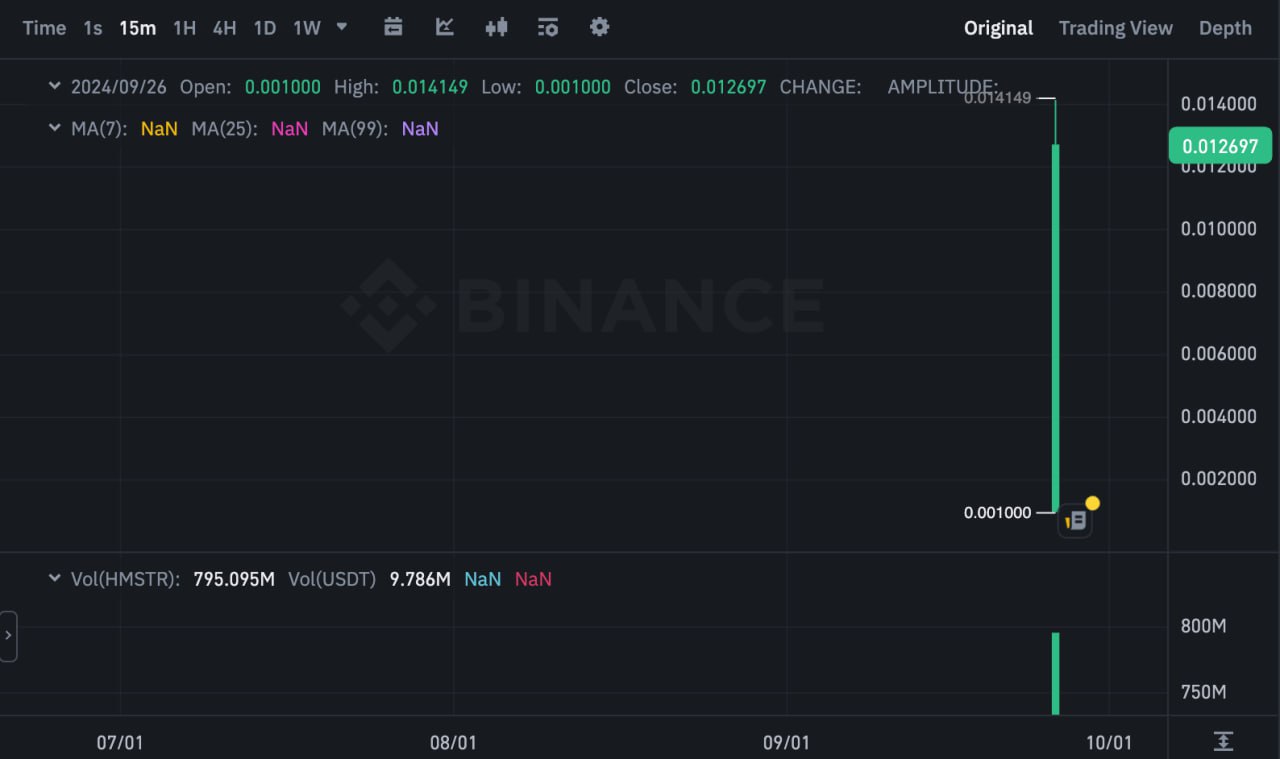Open the chart display options icon
1280x759 pixels.
[547, 27]
